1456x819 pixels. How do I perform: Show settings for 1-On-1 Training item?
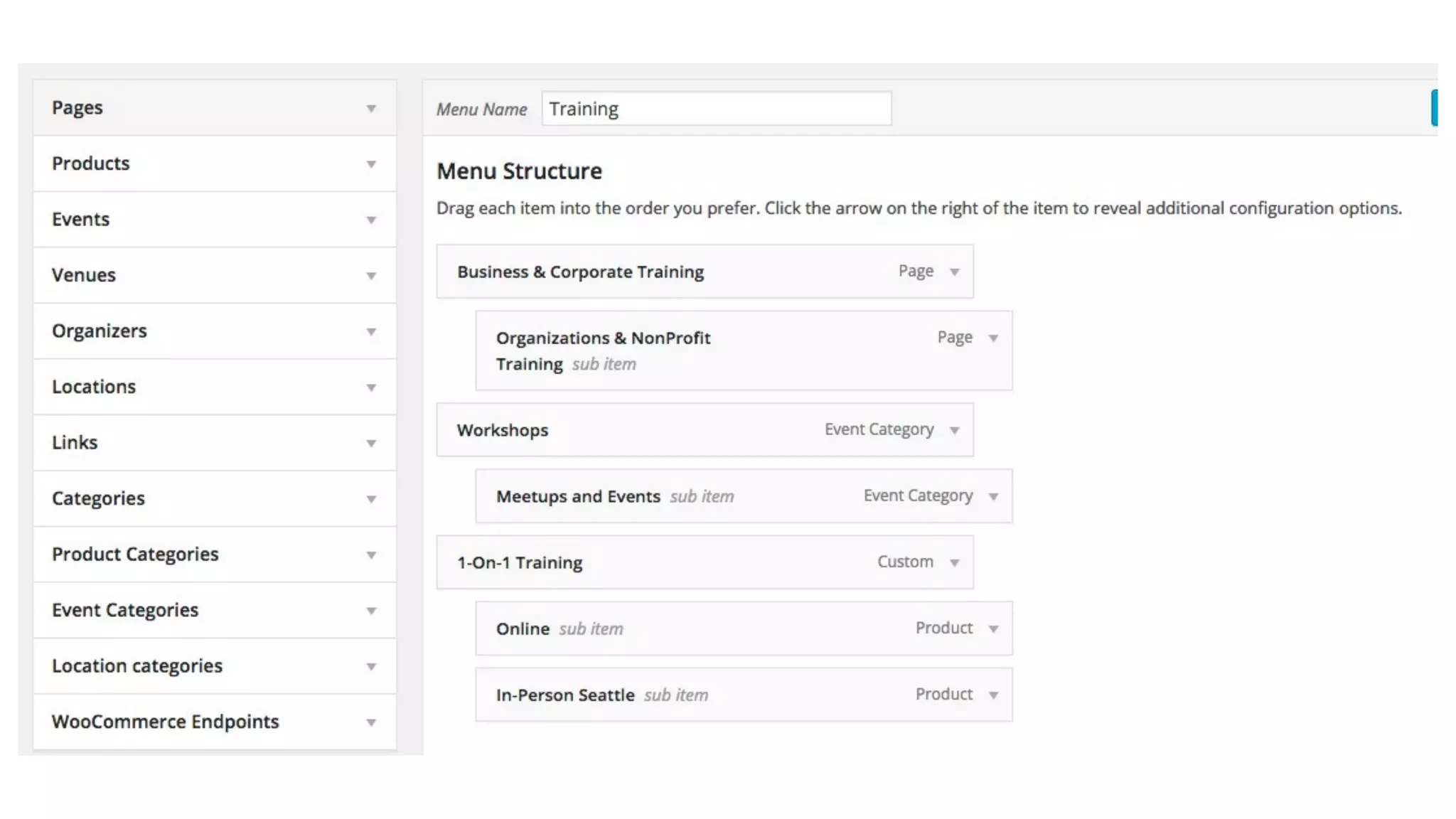(x=954, y=562)
